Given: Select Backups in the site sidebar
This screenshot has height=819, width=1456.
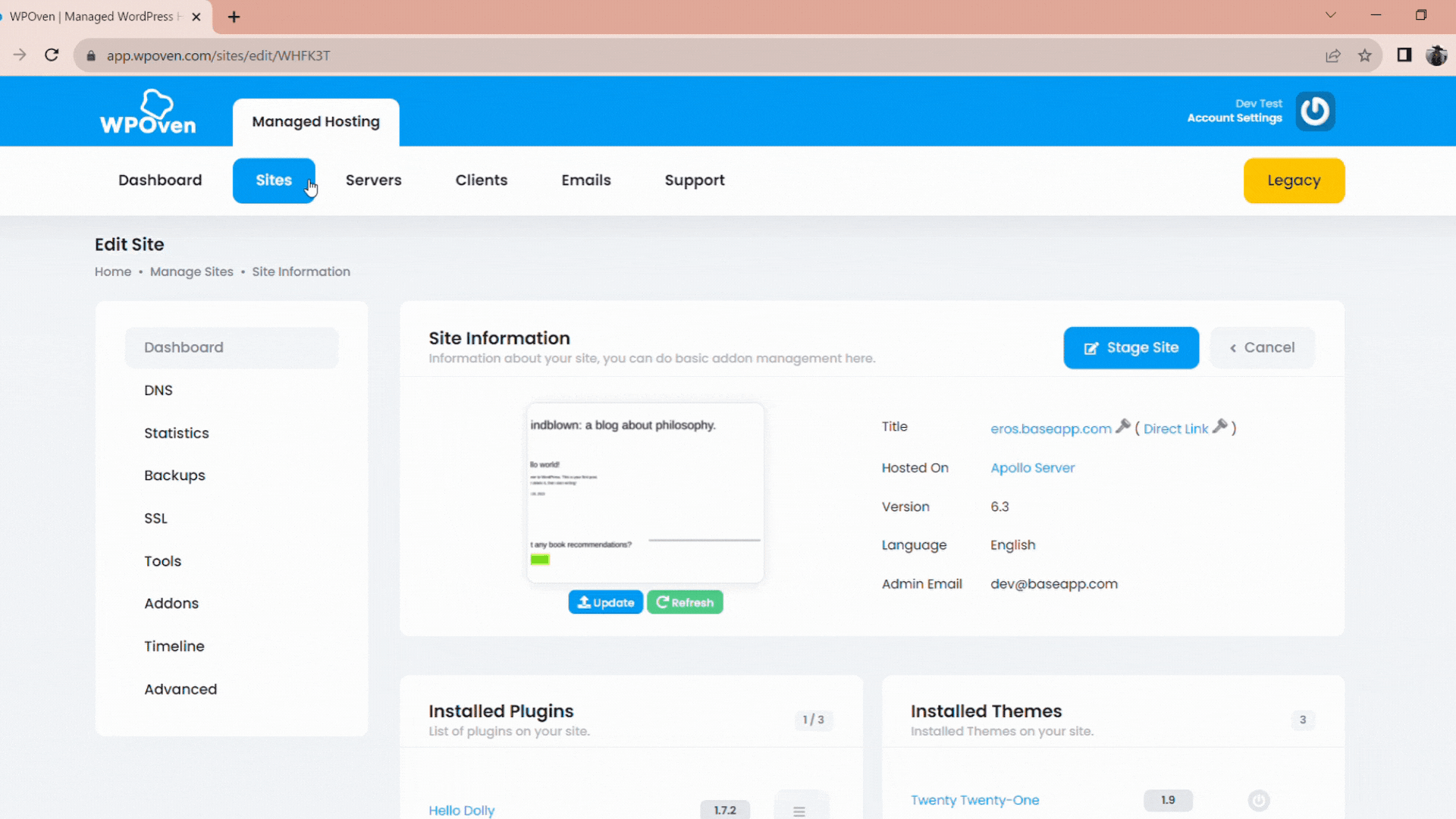Looking at the screenshot, I should pyautogui.click(x=175, y=475).
